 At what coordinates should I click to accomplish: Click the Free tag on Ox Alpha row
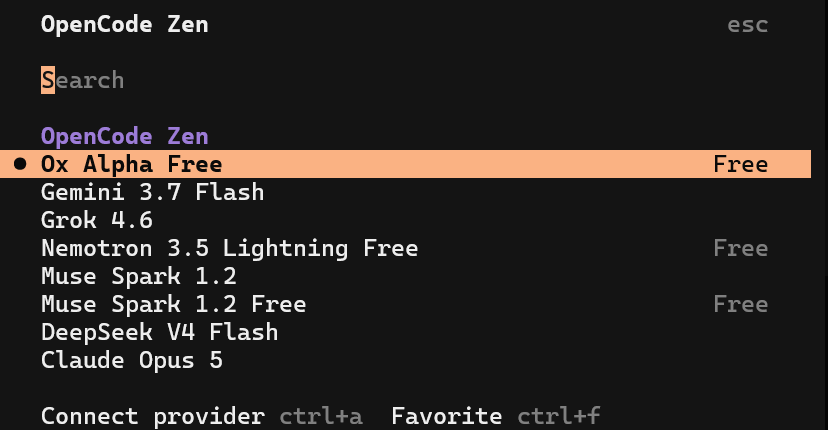(x=740, y=164)
